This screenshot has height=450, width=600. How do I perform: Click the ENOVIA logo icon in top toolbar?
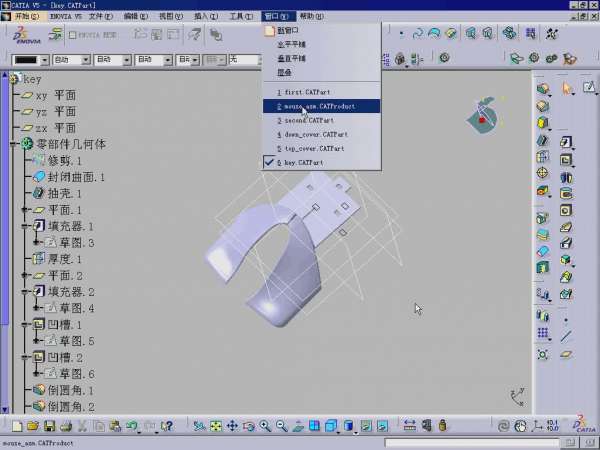[x=27, y=35]
